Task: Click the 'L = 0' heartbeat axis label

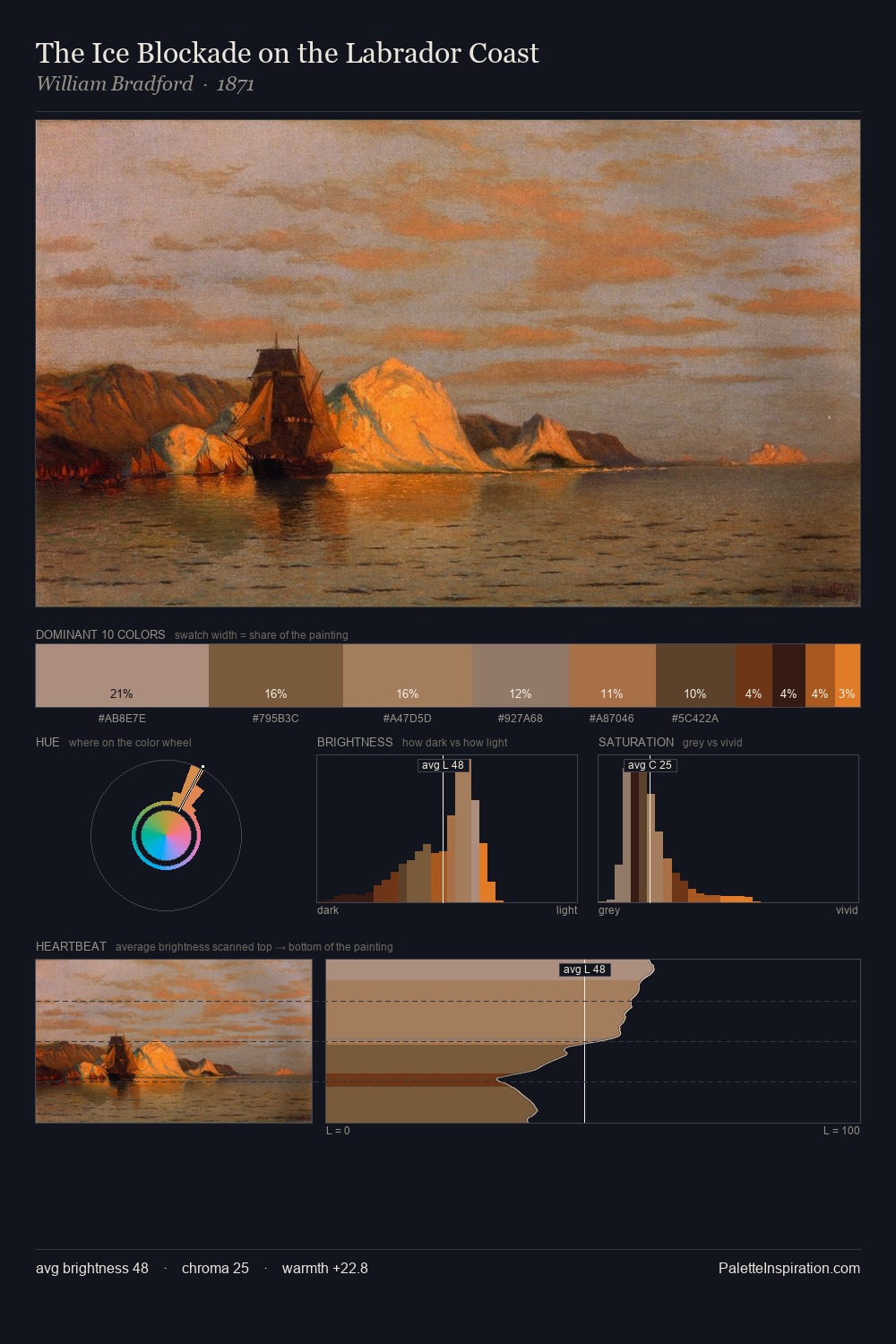Action: pyautogui.click(x=338, y=1131)
